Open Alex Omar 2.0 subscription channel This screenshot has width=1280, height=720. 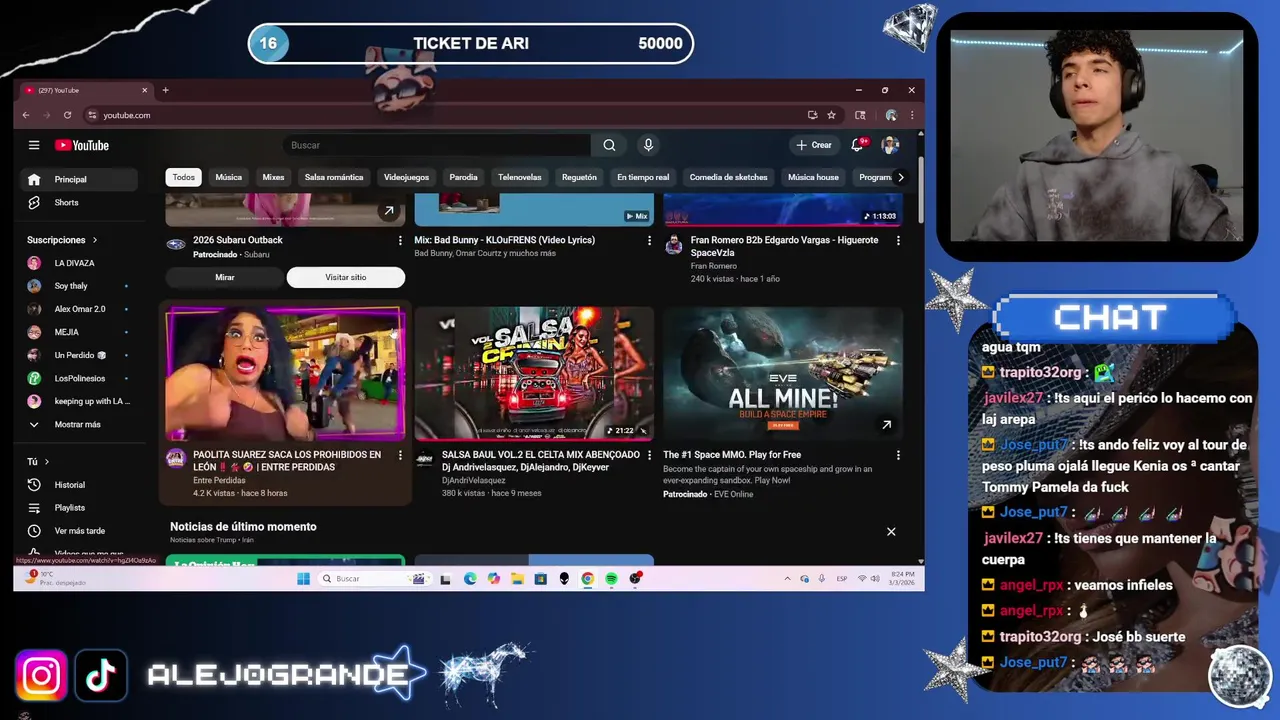[79, 309]
